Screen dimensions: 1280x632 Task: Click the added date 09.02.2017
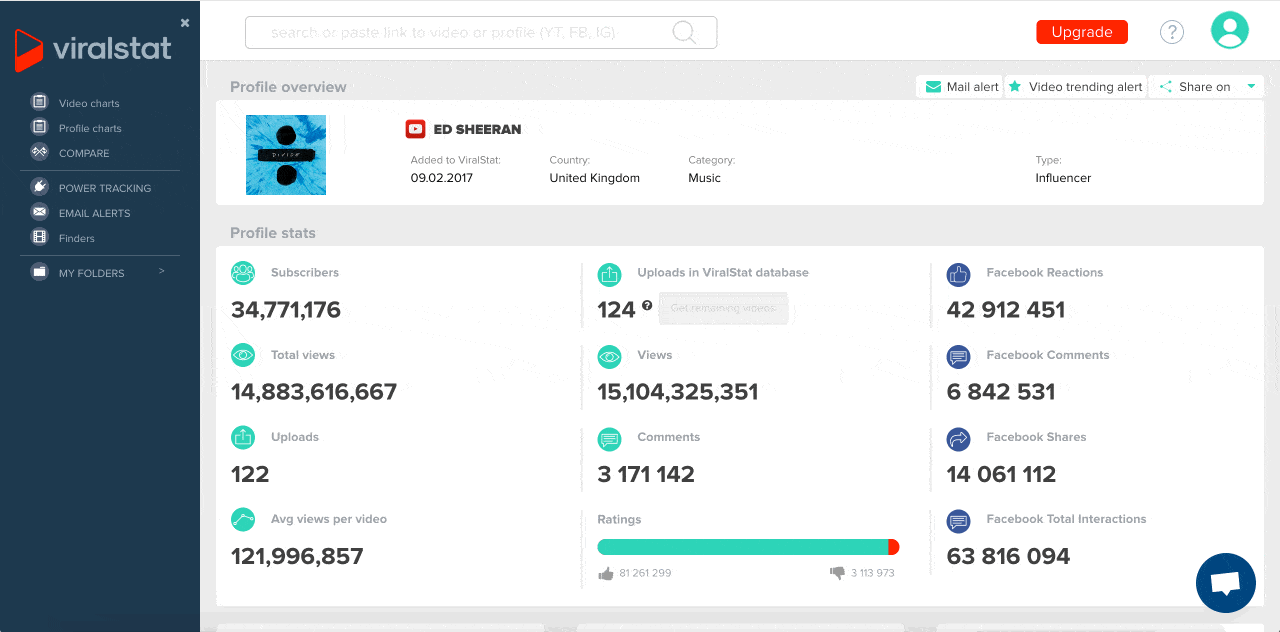click(x=441, y=178)
